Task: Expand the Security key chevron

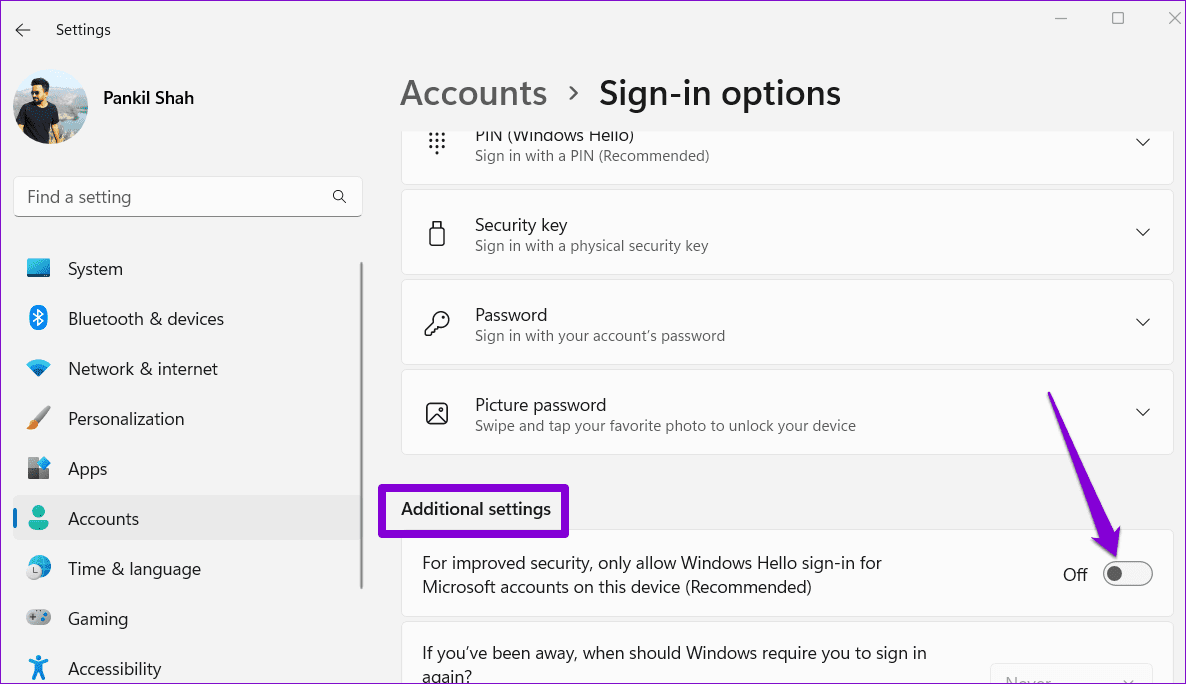Action: (x=1143, y=232)
